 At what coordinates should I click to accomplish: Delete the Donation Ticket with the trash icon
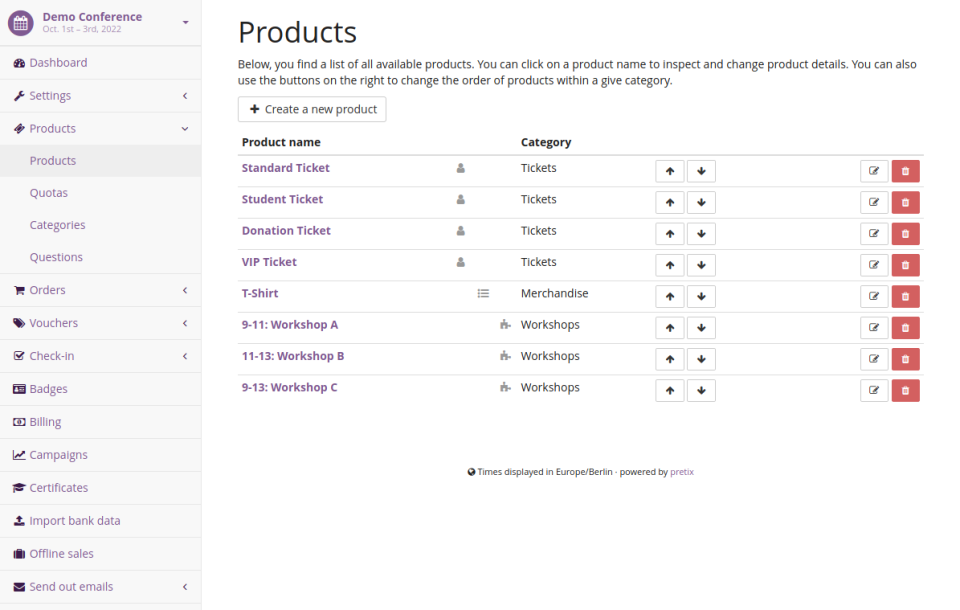coord(905,233)
